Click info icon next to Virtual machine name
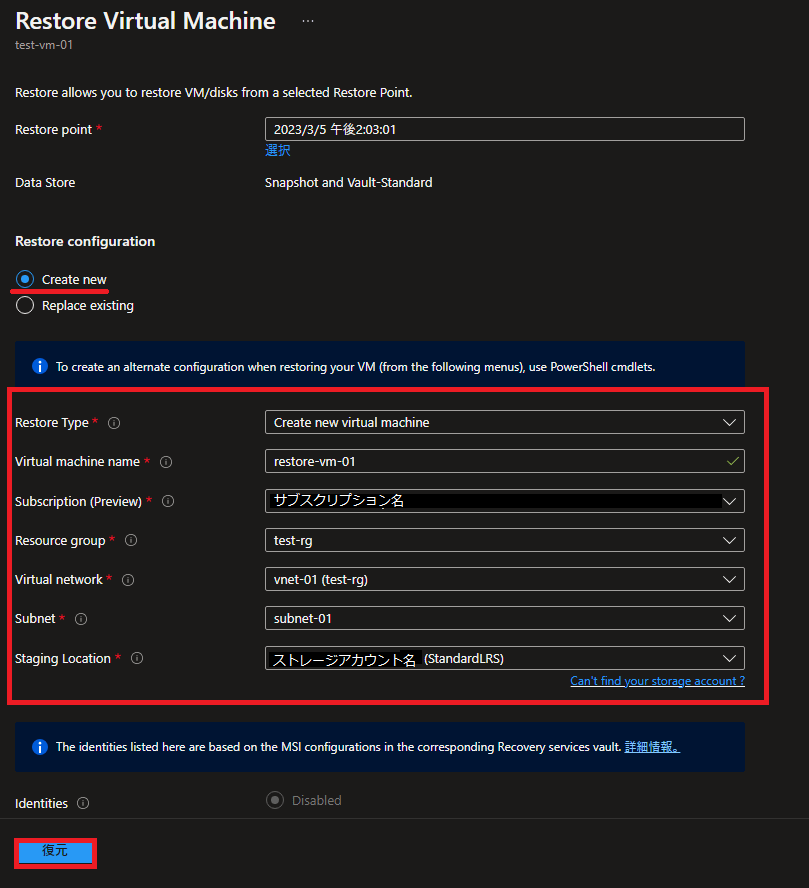Viewport: 809px width, 888px height. pos(166,462)
